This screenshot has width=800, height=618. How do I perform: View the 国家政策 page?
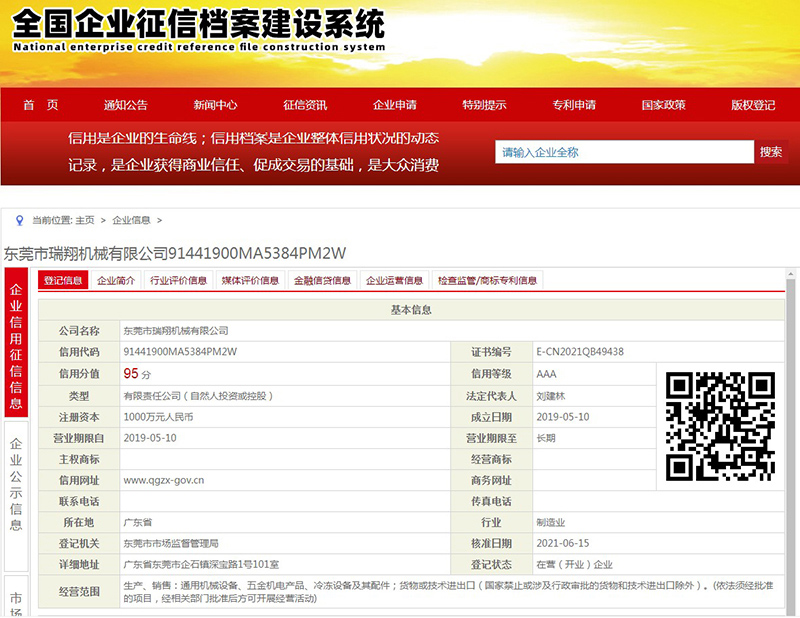pos(663,105)
